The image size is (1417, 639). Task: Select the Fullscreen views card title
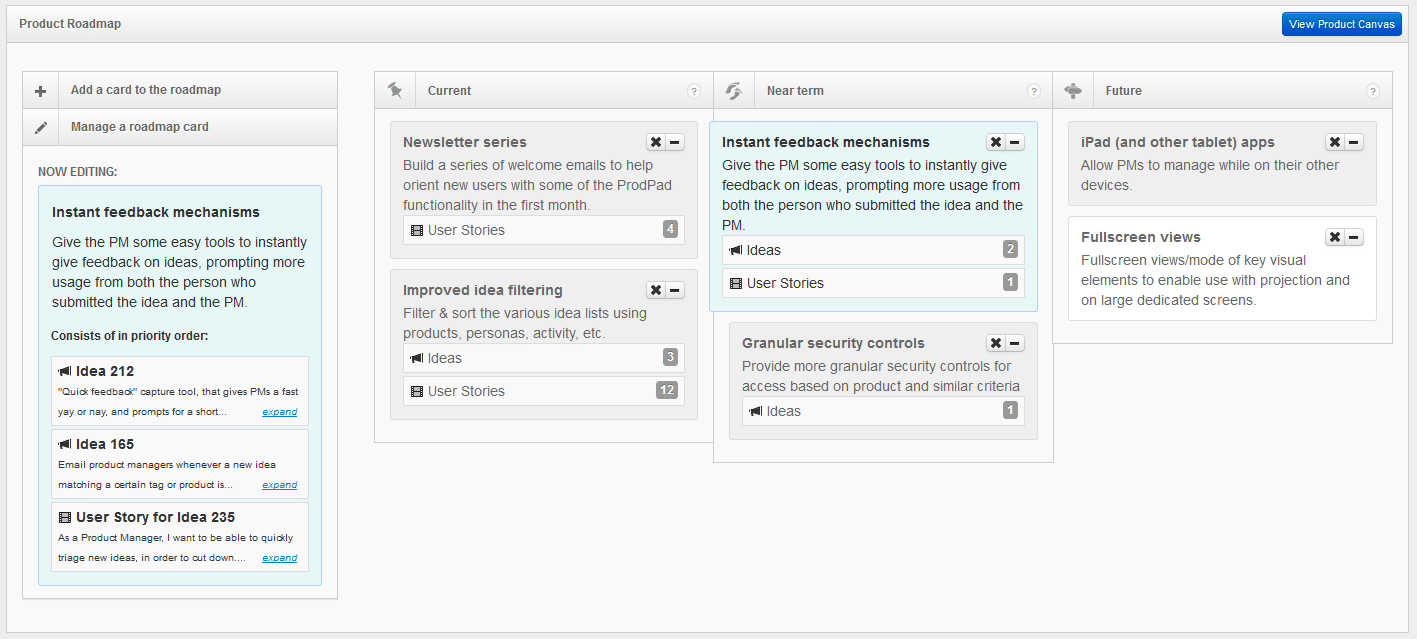[1141, 237]
